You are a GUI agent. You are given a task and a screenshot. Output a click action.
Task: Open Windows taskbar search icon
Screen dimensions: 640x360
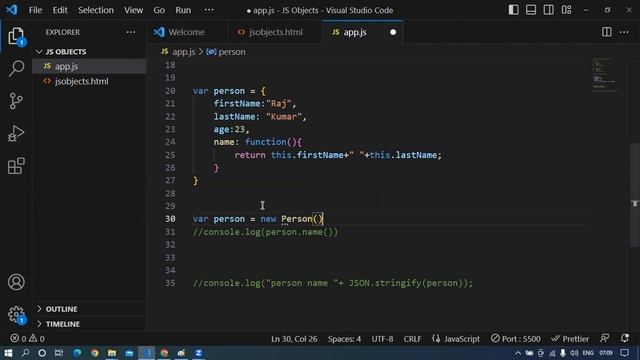pyautogui.click(x=25, y=353)
